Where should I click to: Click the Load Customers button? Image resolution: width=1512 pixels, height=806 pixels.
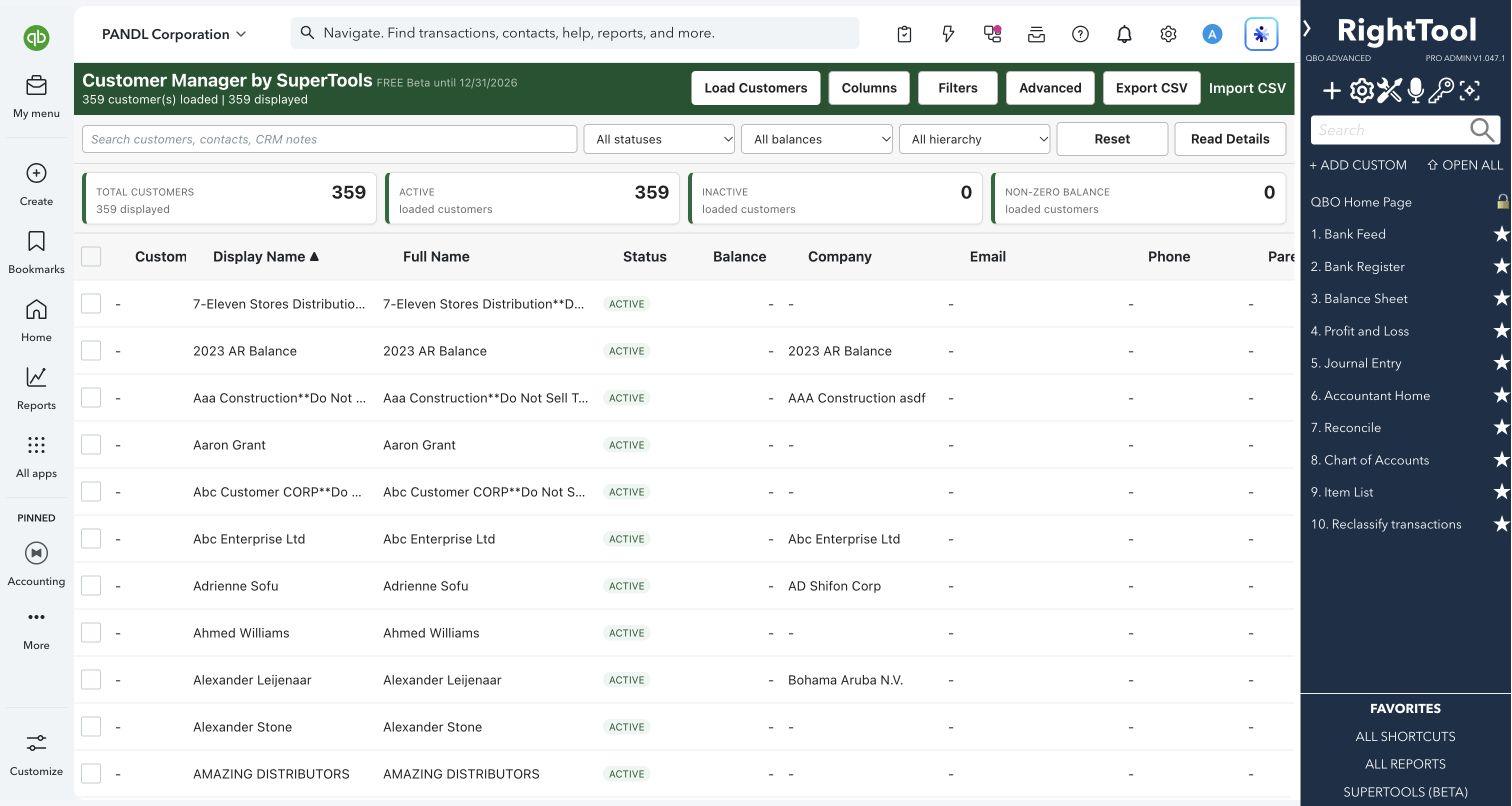coord(756,88)
